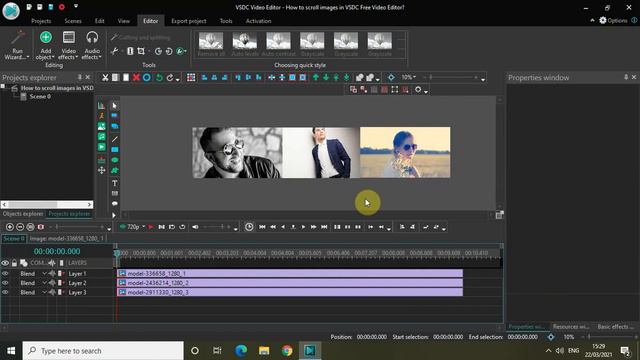
Task: Select the line drawing tool
Action: (115, 139)
